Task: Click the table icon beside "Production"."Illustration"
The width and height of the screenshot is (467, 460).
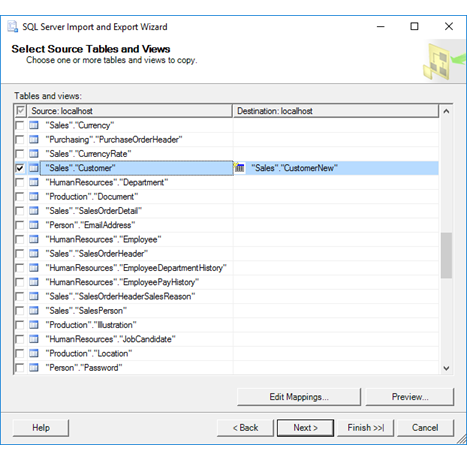Action: pyautogui.click(x=34, y=325)
